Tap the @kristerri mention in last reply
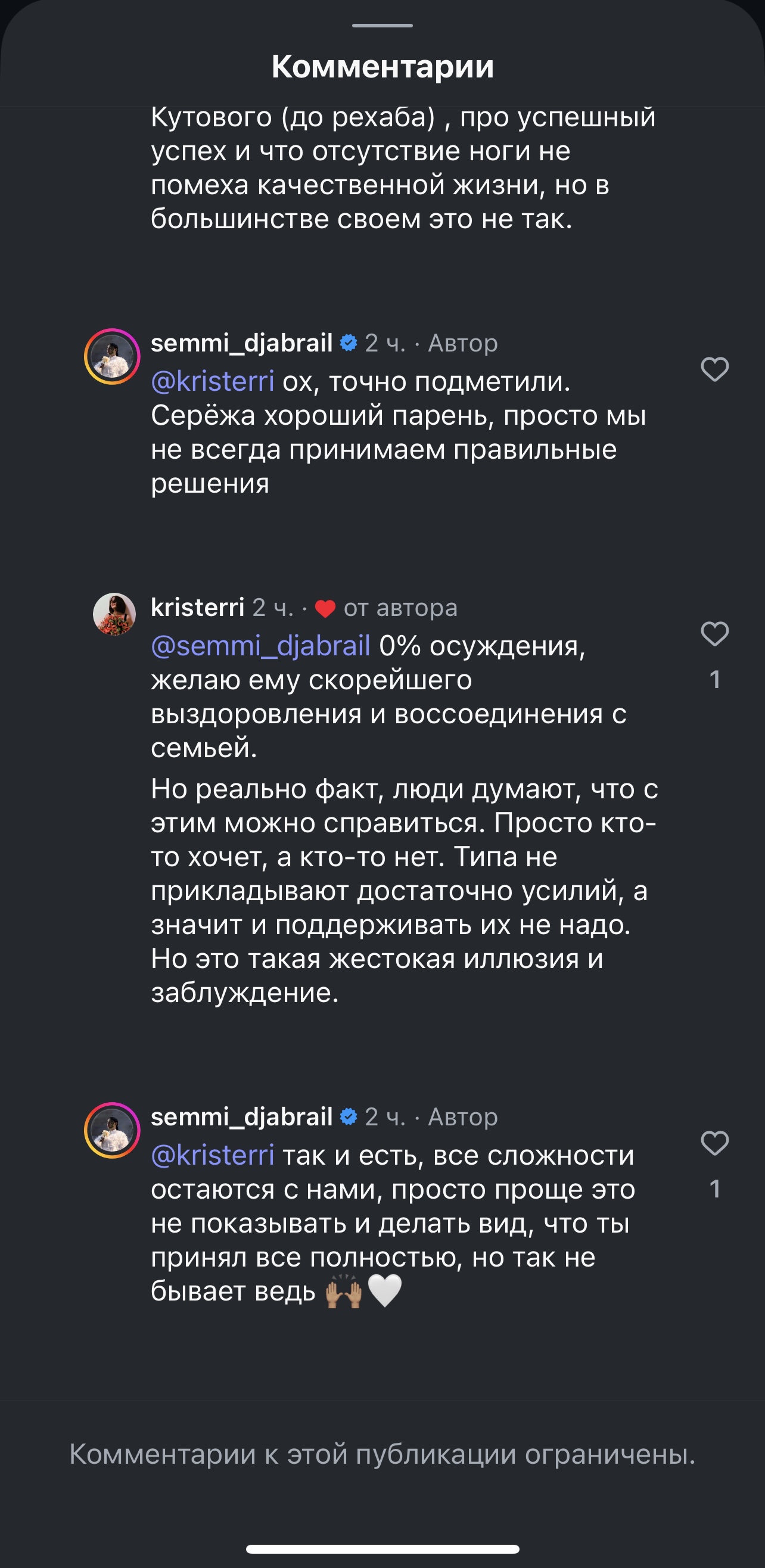This screenshot has height=1568, width=765. (x=212, y=1155)
